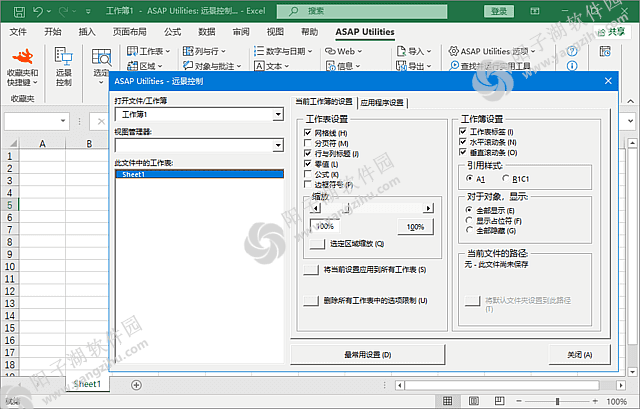The image size is (640, 409).
Task: Switch to Page Break Preview icon
Action: 500,401
